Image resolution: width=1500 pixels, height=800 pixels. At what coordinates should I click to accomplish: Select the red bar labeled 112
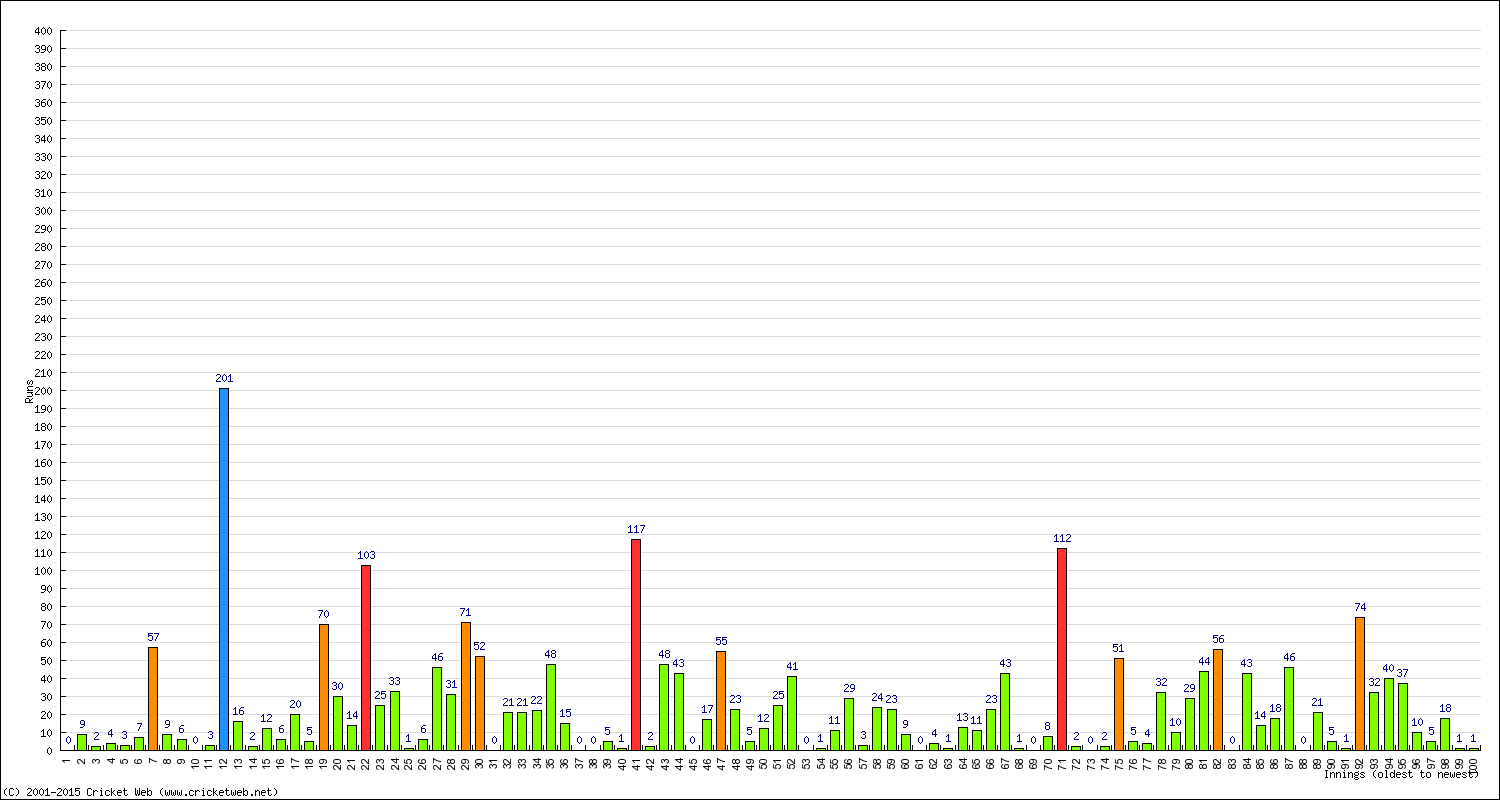point(1062,649)
